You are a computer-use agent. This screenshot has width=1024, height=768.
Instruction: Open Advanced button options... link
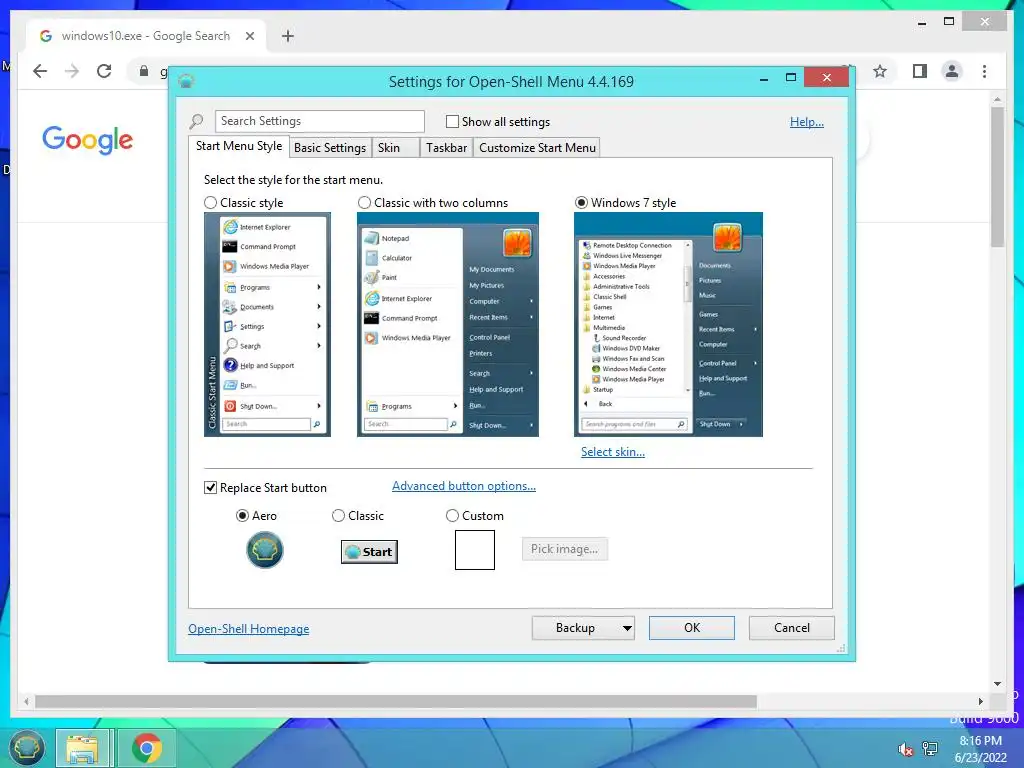[x=464, y=486]
